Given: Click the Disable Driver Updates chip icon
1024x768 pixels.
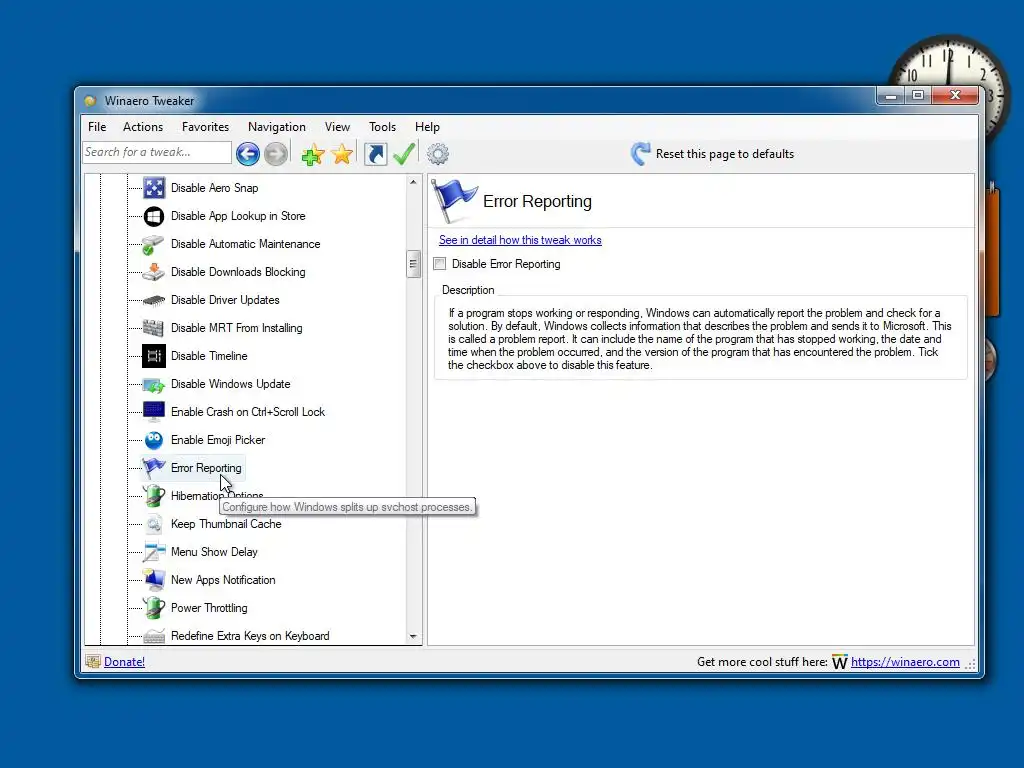Looking at the screenshot, I should 154,300.
